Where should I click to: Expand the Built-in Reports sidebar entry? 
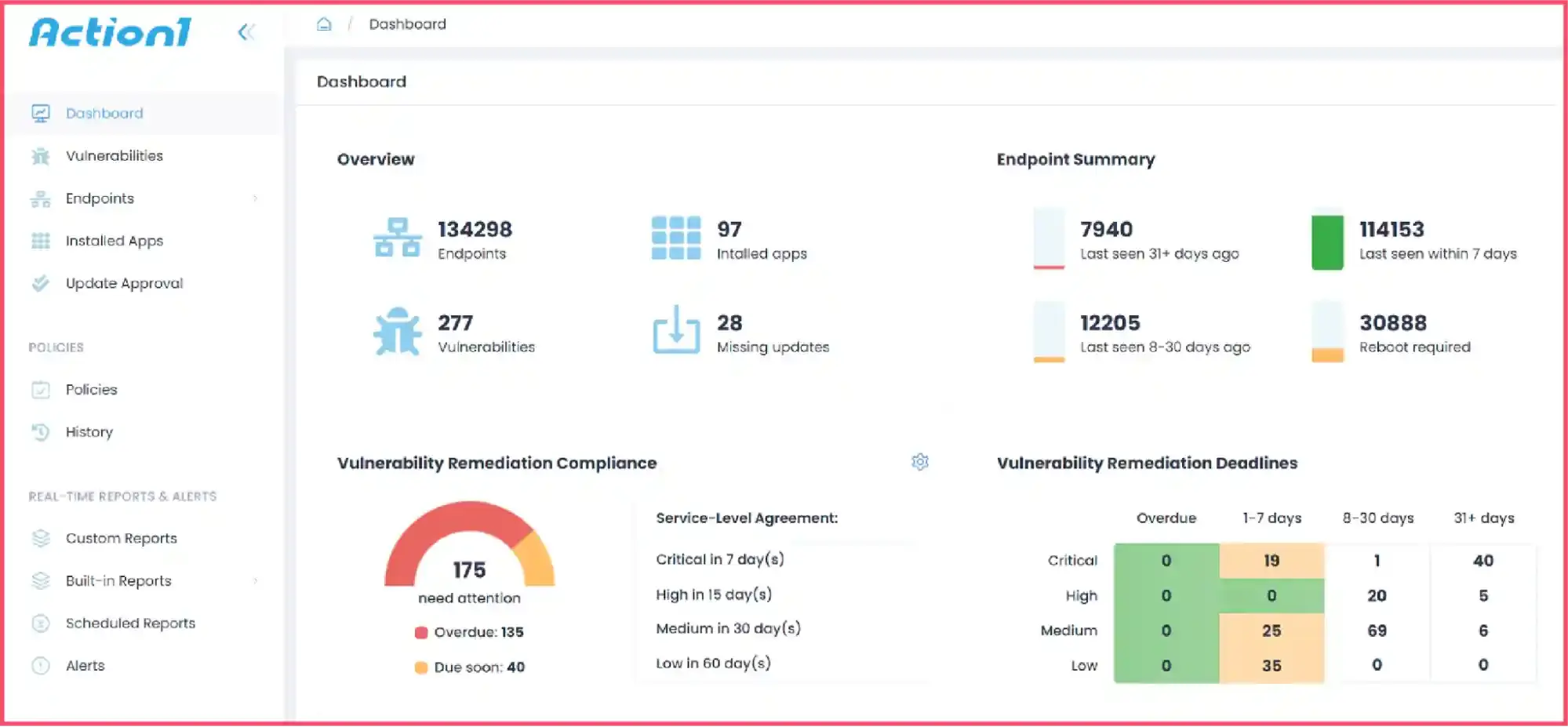pos(256,581)
